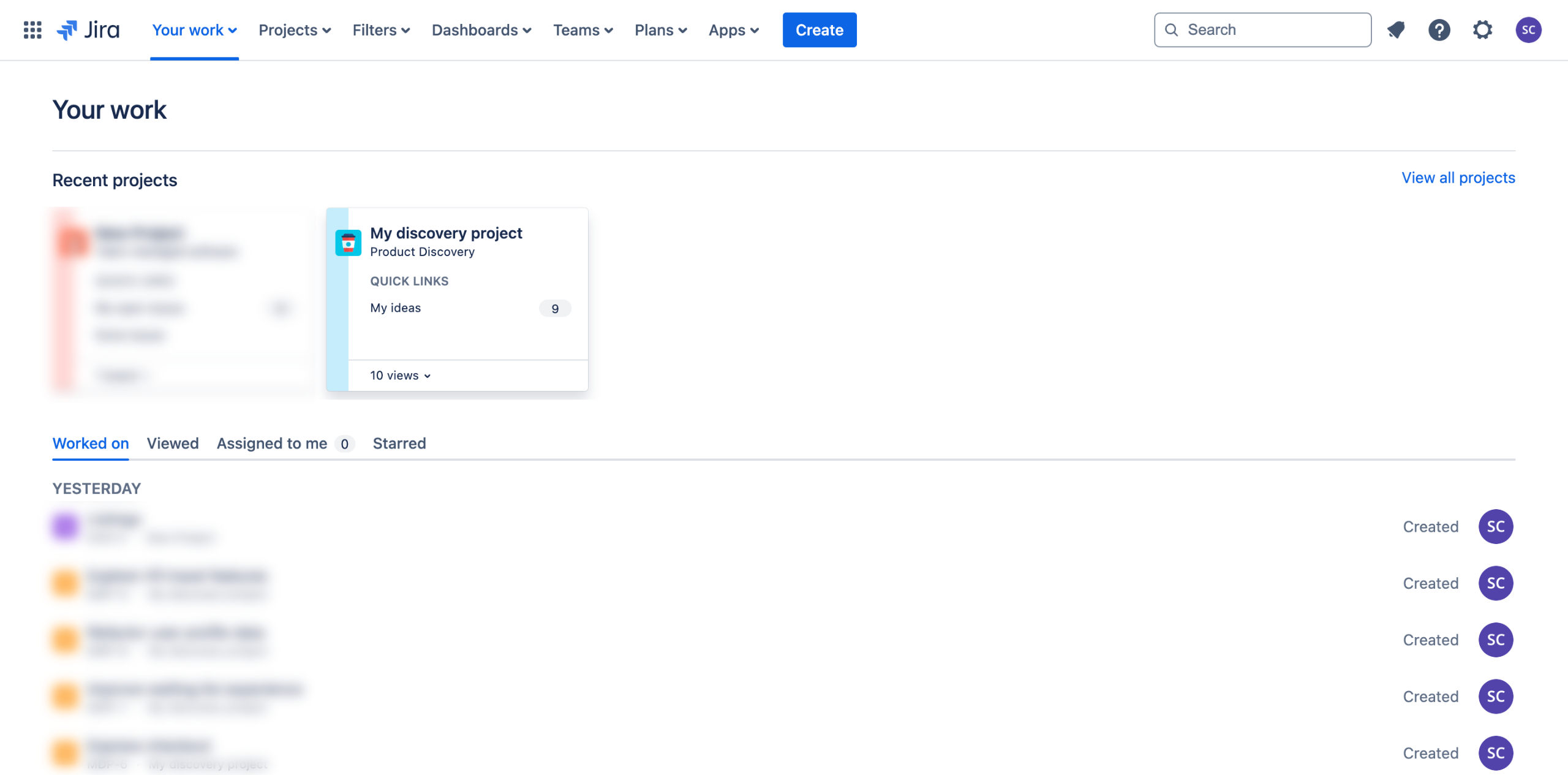1568x775 pixels.
Task: Open the View all projects link
Action: click(1458, 178)
